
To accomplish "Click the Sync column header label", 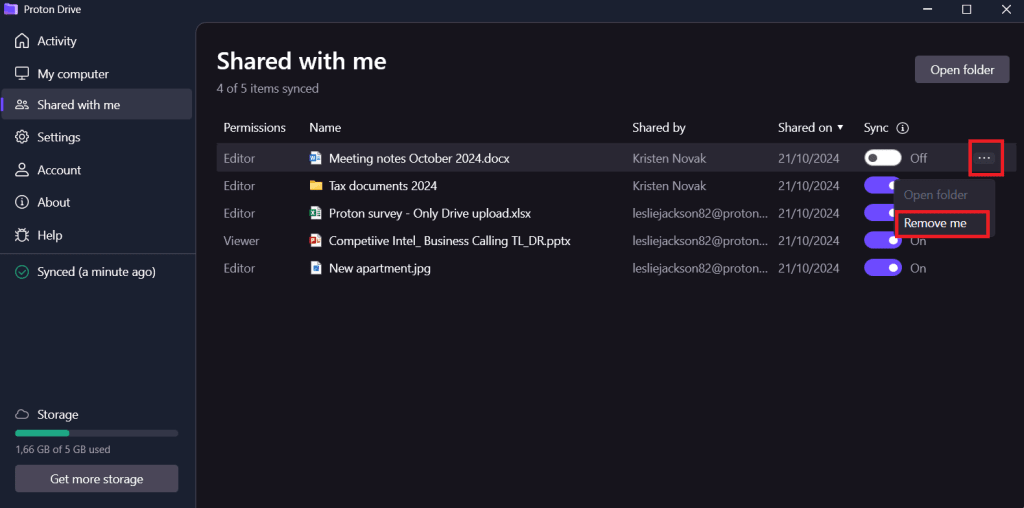I will (x=876, y=128).
